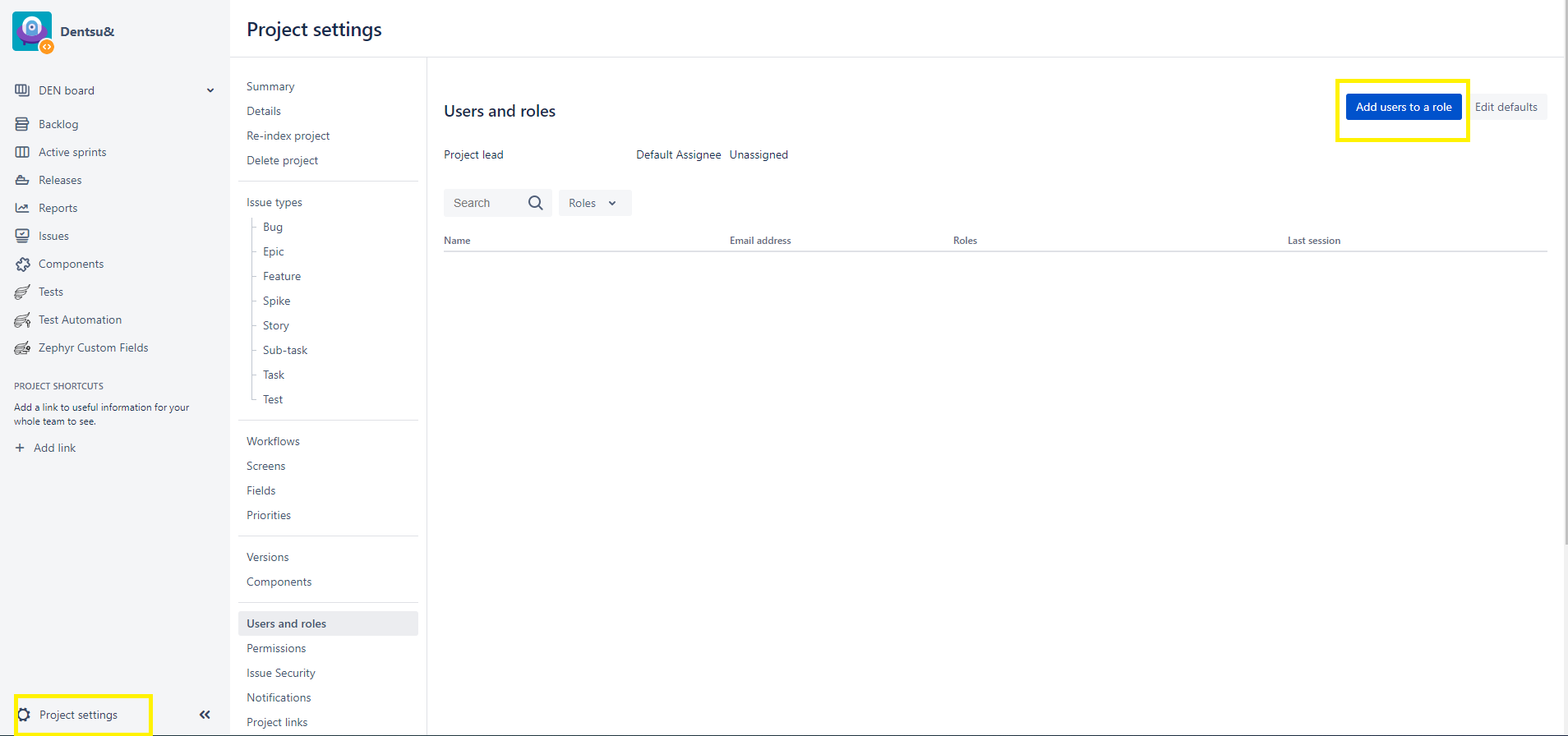
Task: Focus the user Search field
Action: coord(485,203)
